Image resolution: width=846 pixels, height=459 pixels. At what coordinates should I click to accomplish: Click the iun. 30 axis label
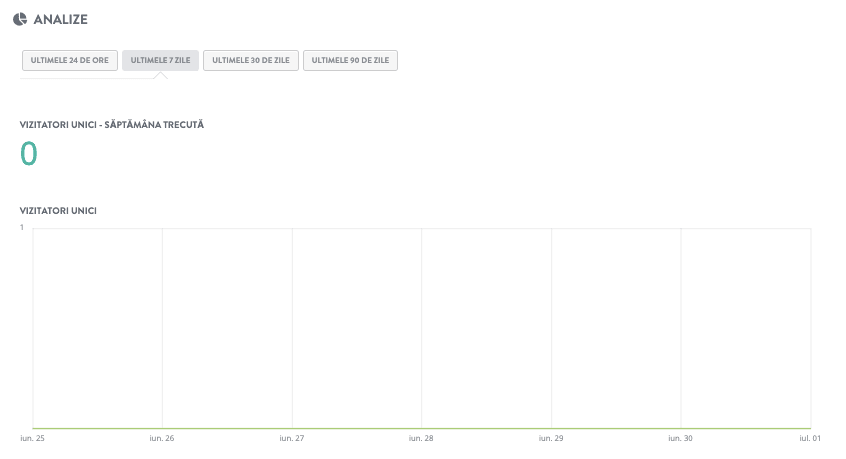[x=680, y=438]
